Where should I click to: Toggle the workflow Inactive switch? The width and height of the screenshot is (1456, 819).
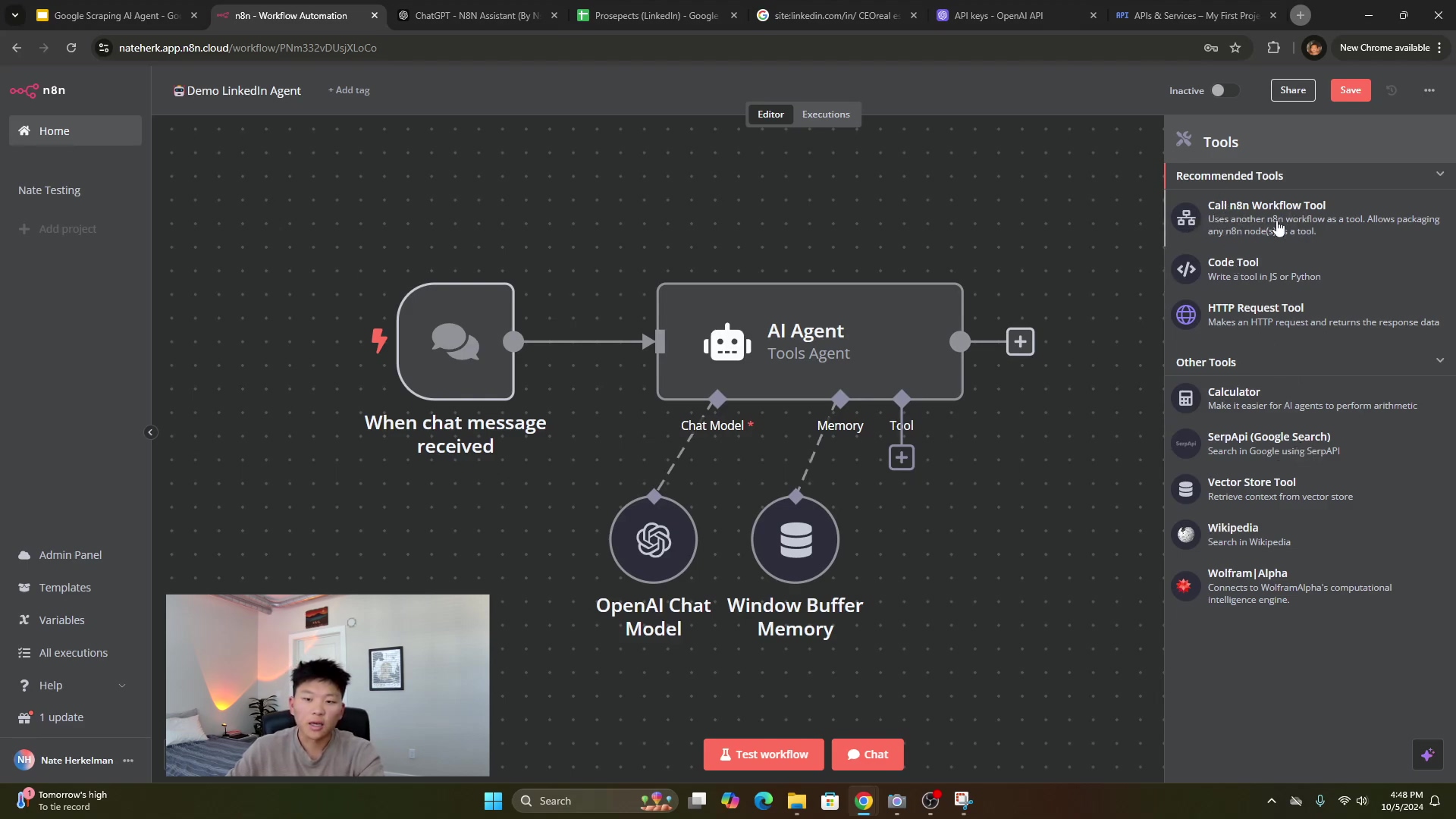(1224, 90)
